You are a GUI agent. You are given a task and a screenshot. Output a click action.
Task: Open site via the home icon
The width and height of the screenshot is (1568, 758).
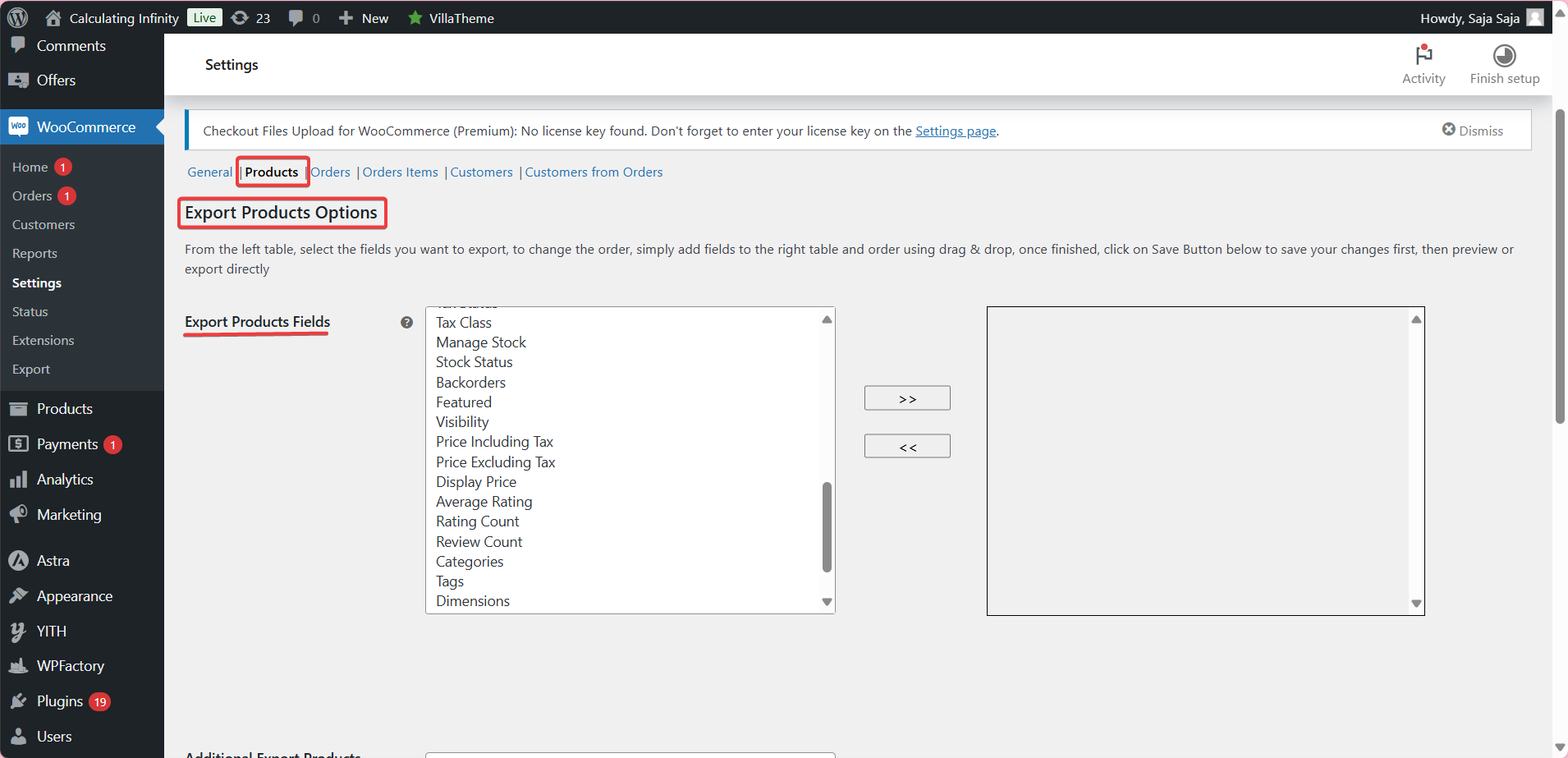coord(53,17)
